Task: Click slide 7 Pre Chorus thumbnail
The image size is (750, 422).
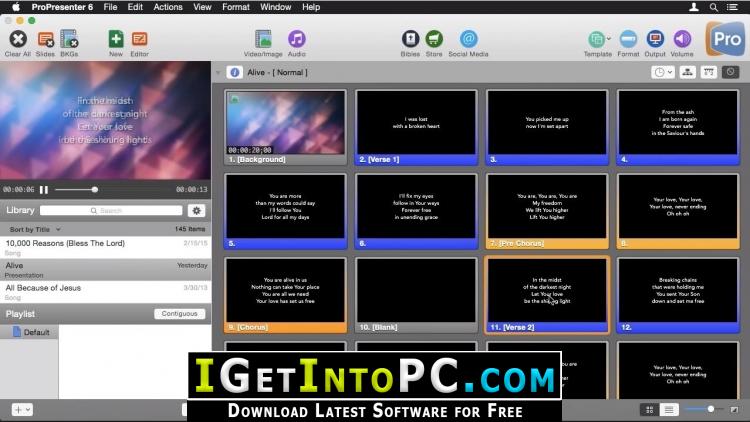Action: click(547, 211)
